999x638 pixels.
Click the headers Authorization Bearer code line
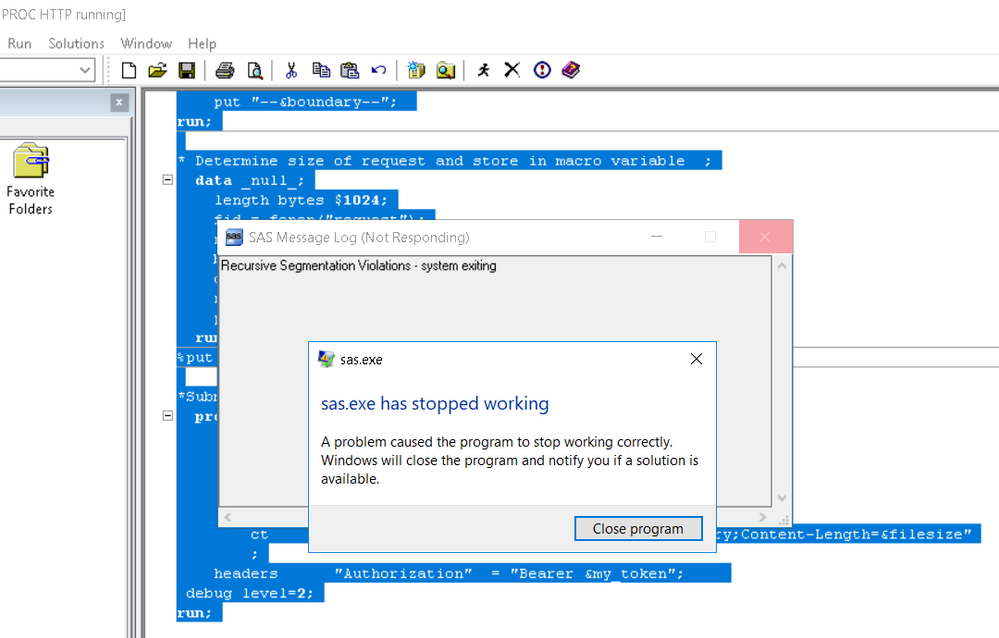(449, 574)
